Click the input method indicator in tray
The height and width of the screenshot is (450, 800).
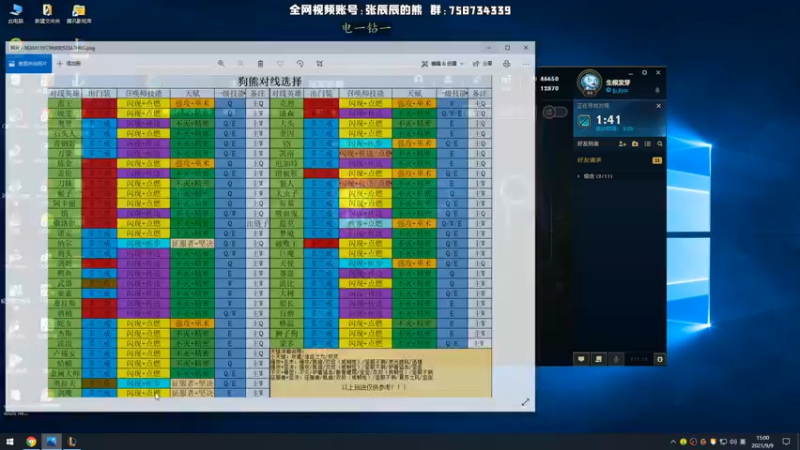click(743, 442)
